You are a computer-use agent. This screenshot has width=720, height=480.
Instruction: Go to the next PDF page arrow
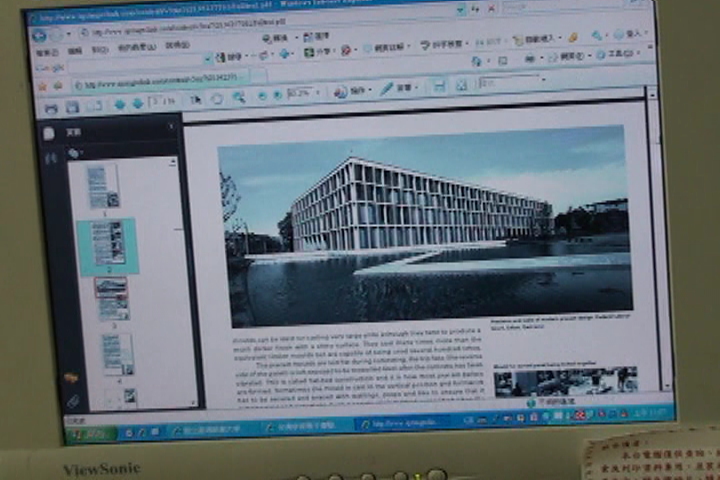[137, 104]
